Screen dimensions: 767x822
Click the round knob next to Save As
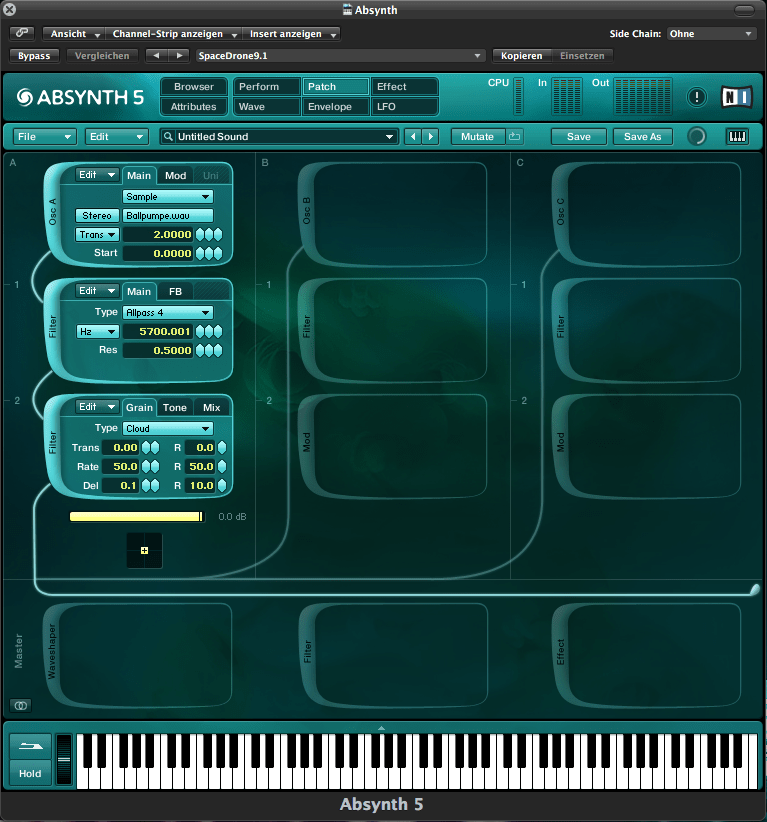pyautogui.click(x=697, y=136)
